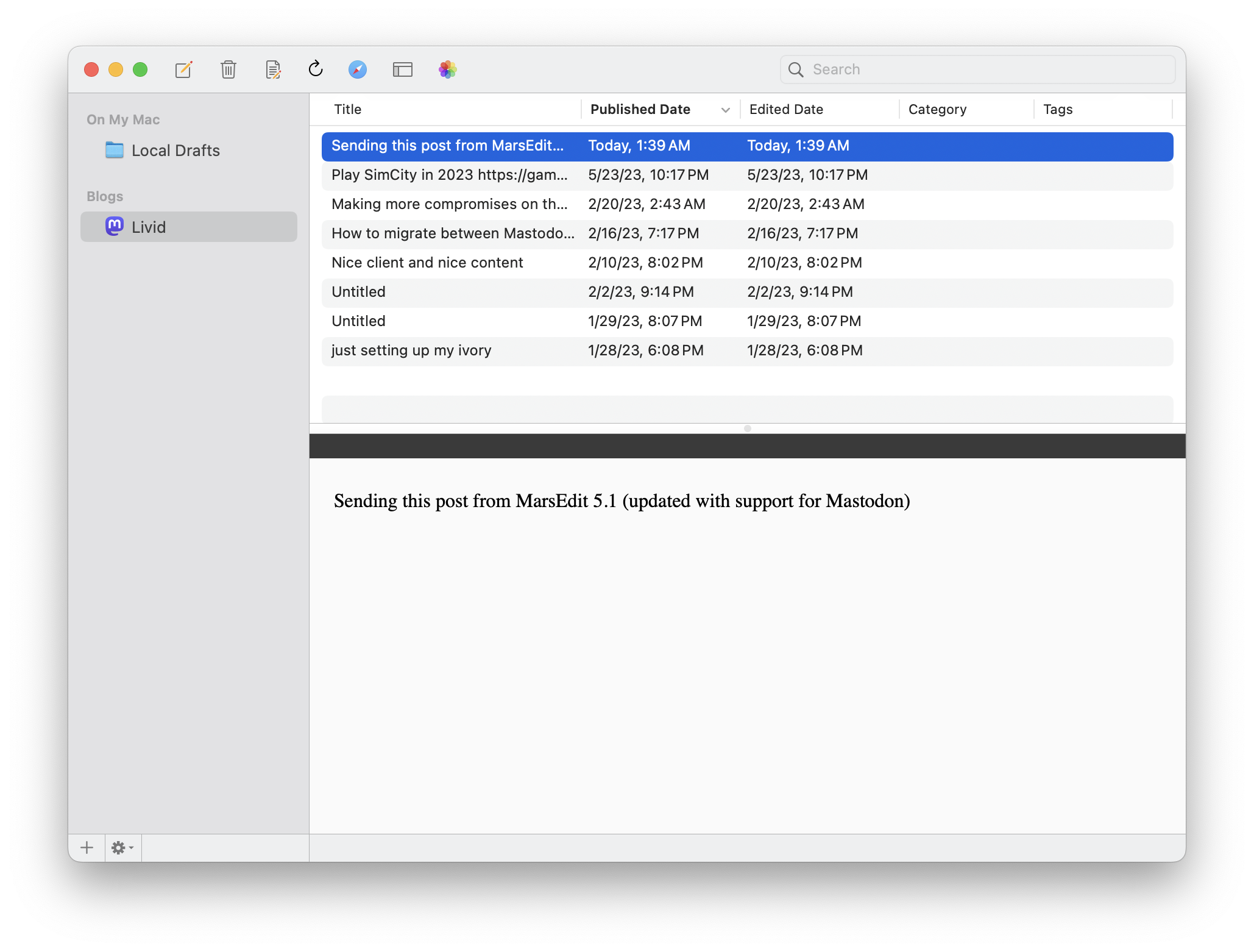1254x952 pixels.
Task: Click the trash Delete Post icon
Action: pyautogui.click(x=228, y=69)
